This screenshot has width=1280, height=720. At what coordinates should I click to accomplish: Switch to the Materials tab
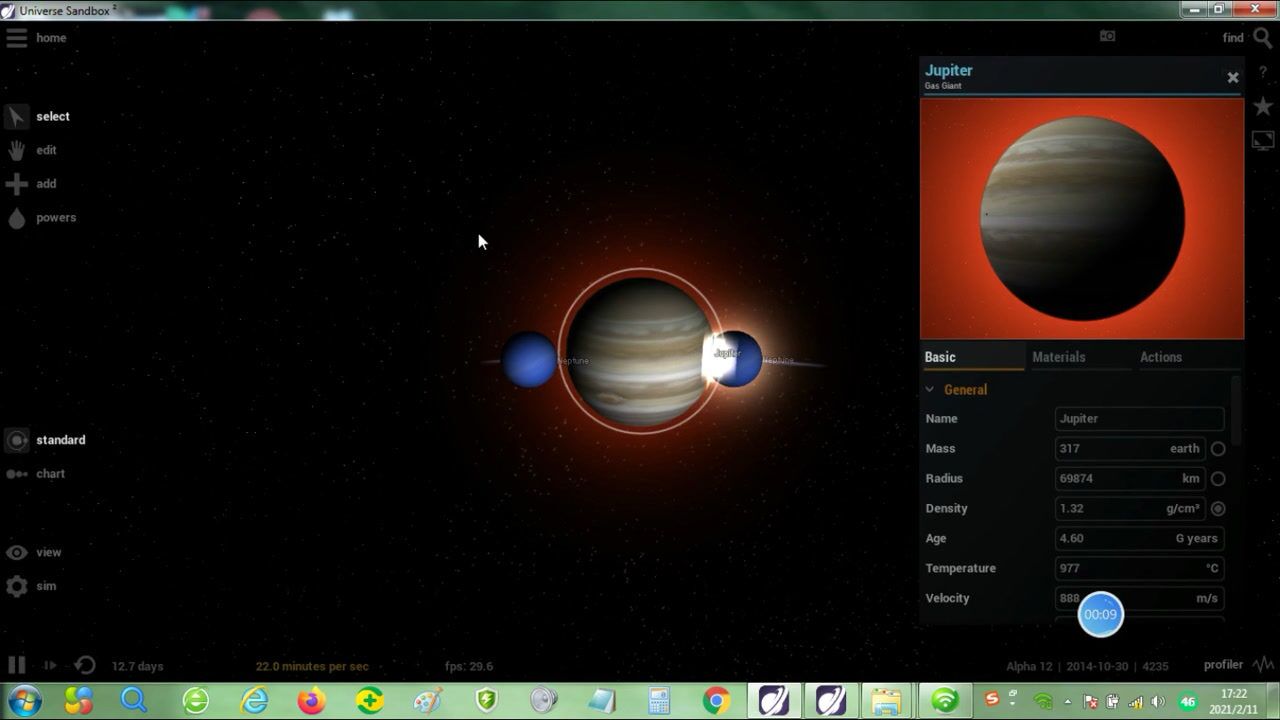[1058, 357]
